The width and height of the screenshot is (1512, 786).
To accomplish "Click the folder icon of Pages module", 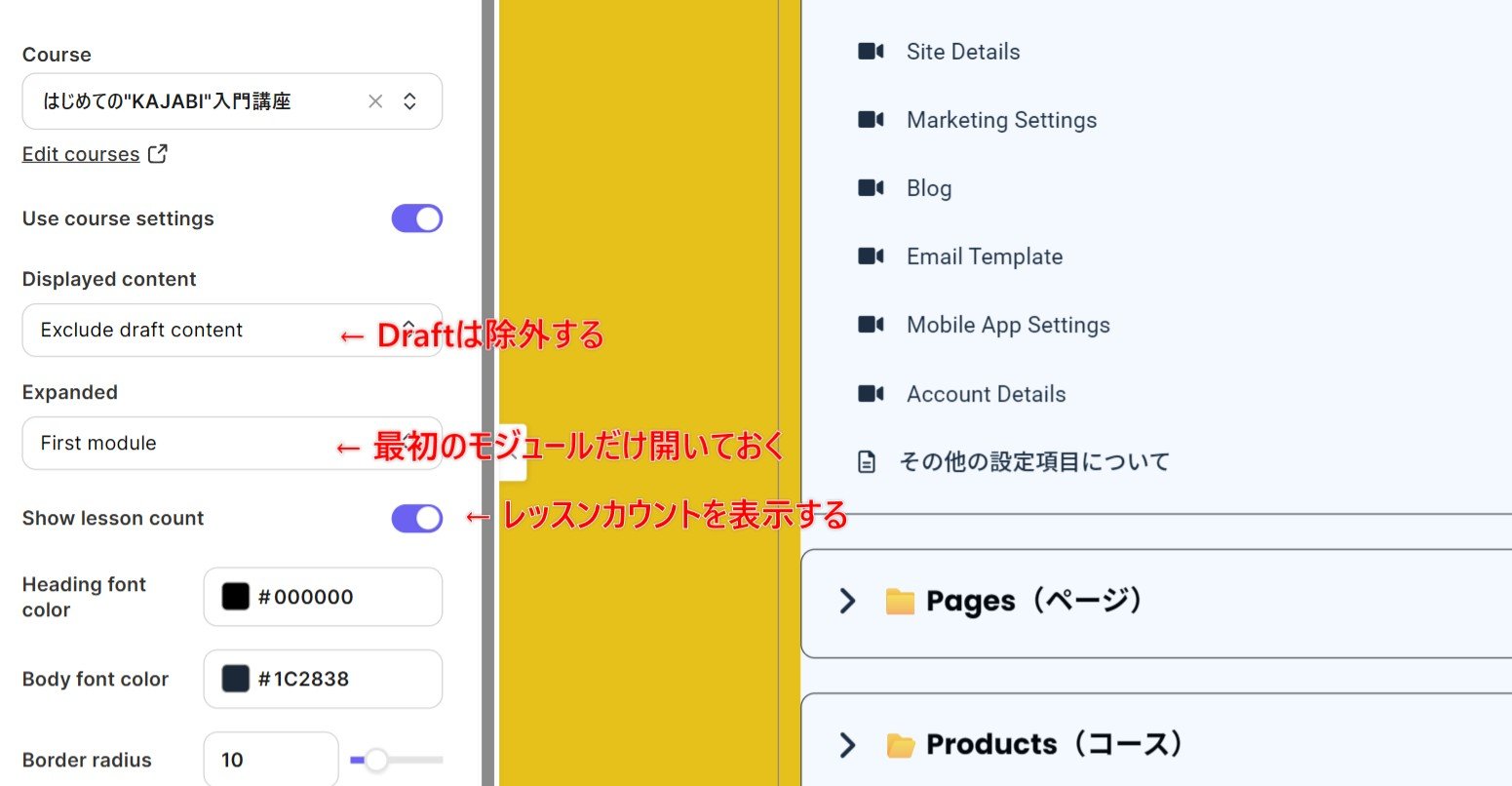I will 900,601.
